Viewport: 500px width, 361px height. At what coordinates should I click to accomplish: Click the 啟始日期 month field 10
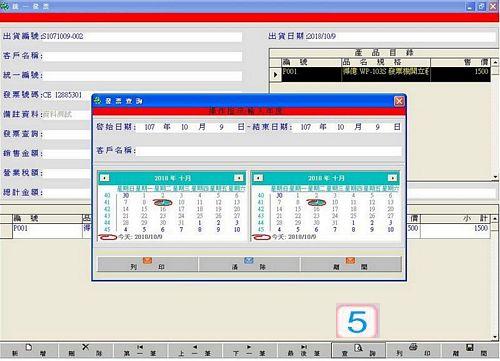[x=184, y=127]
